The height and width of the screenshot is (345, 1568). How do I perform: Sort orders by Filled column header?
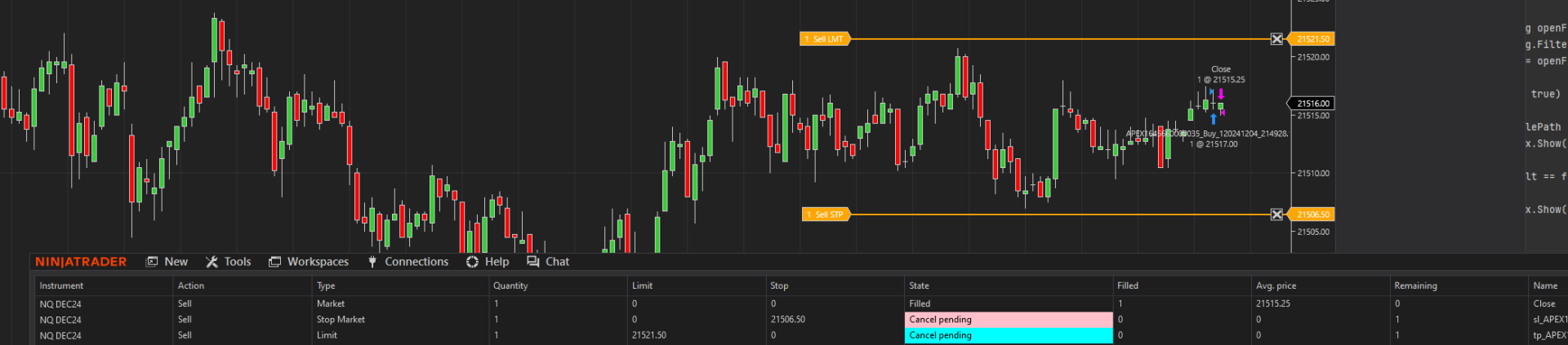(x=1183, y=285)
